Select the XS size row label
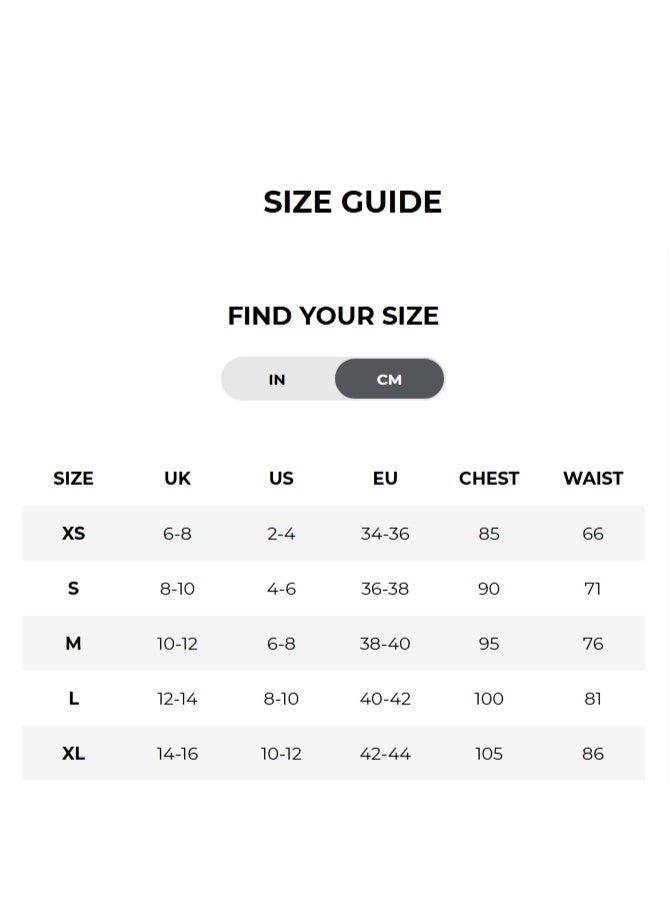 tap(73, 534)
